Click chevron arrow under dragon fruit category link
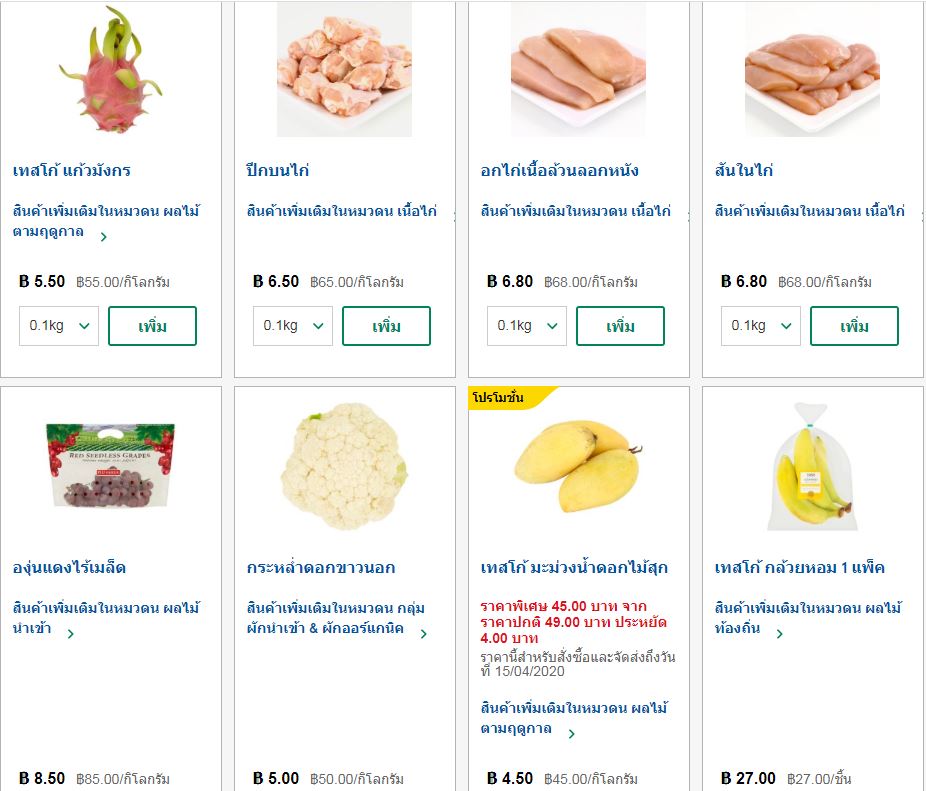Image resolution: width=926 pixels, height=791 pixels. point(104,237)
